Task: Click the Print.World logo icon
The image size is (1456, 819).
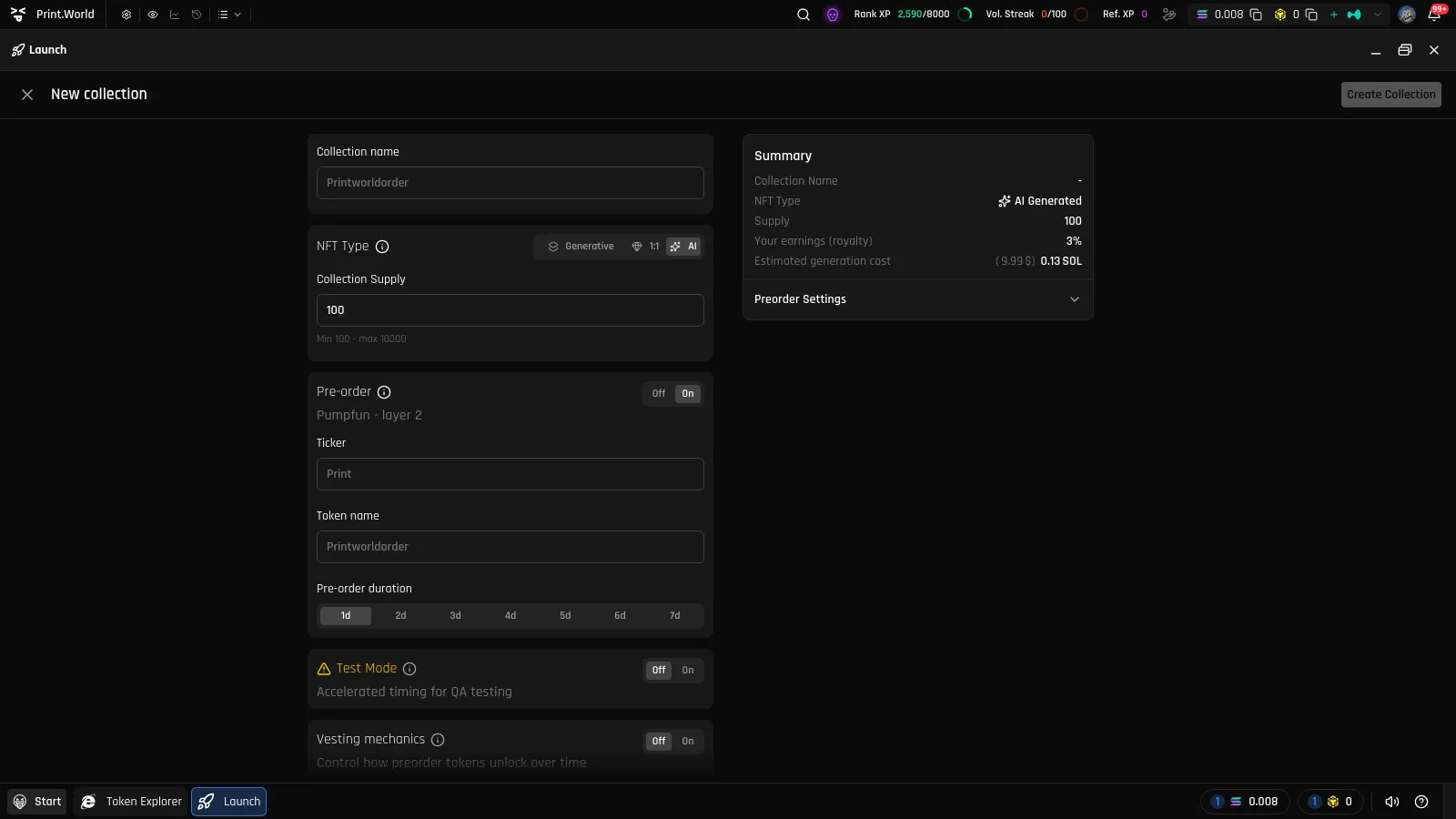Action: (x=18, y=15)
